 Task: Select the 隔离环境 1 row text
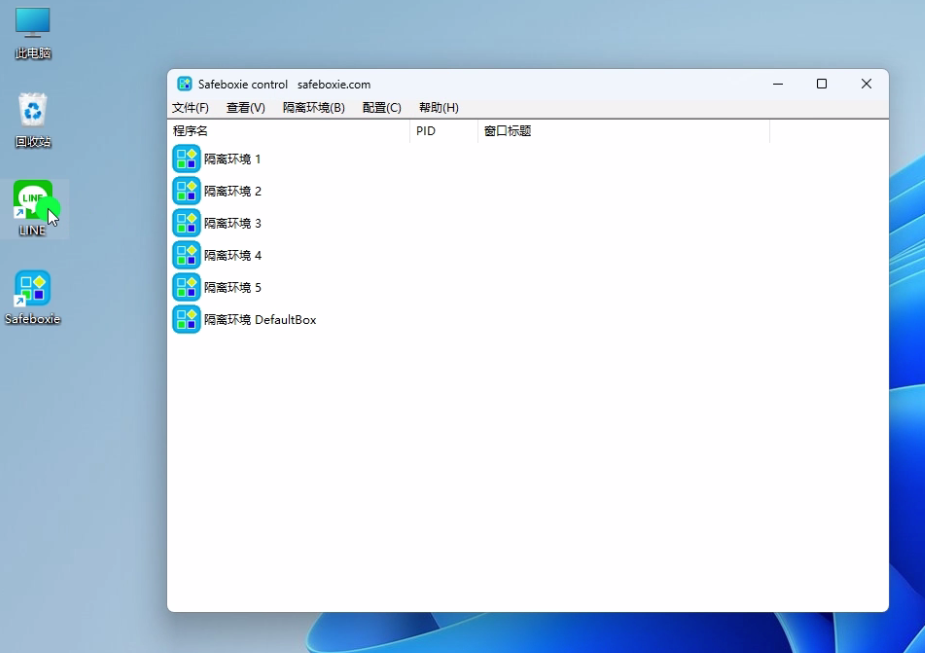click(x=232, y=159)
